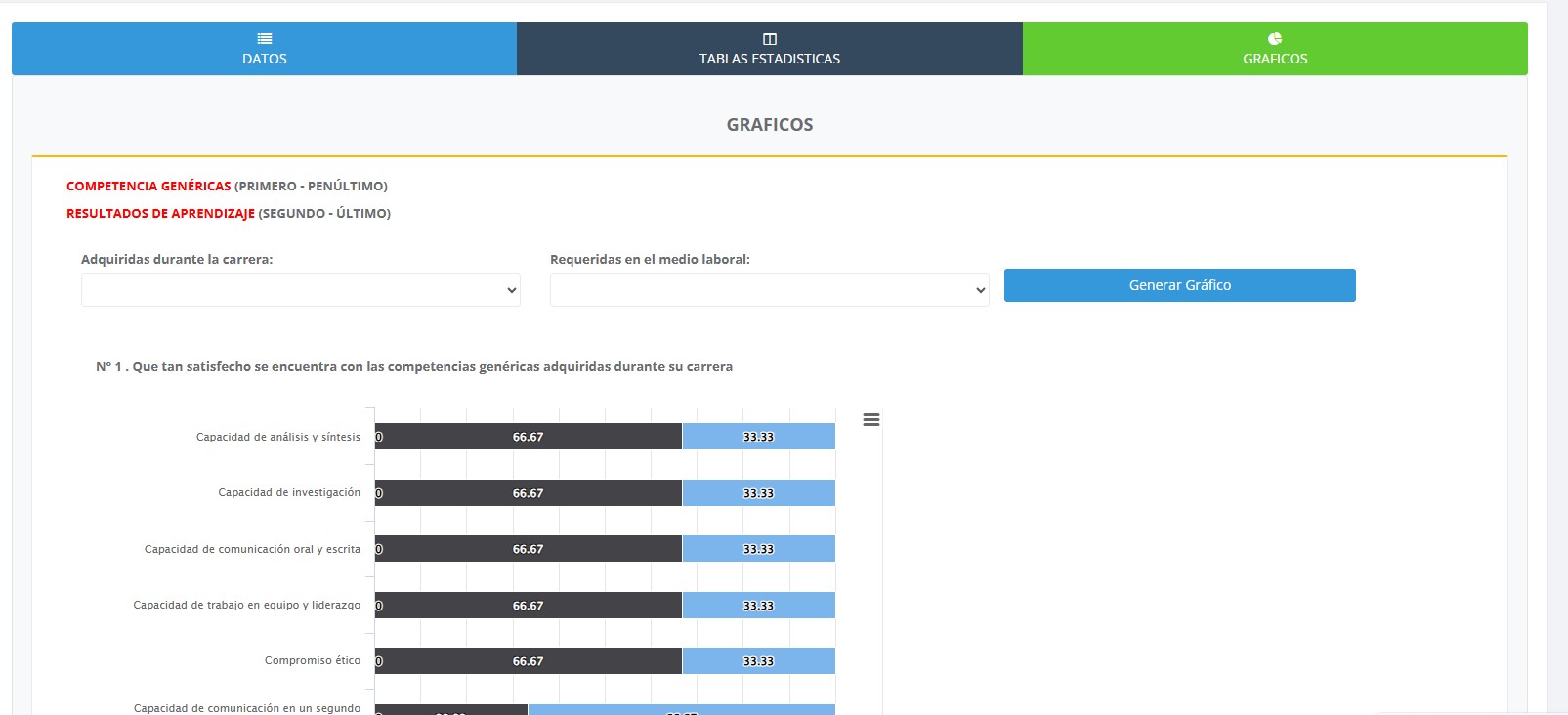Open the chart hamburger context menu

point(871,420)
